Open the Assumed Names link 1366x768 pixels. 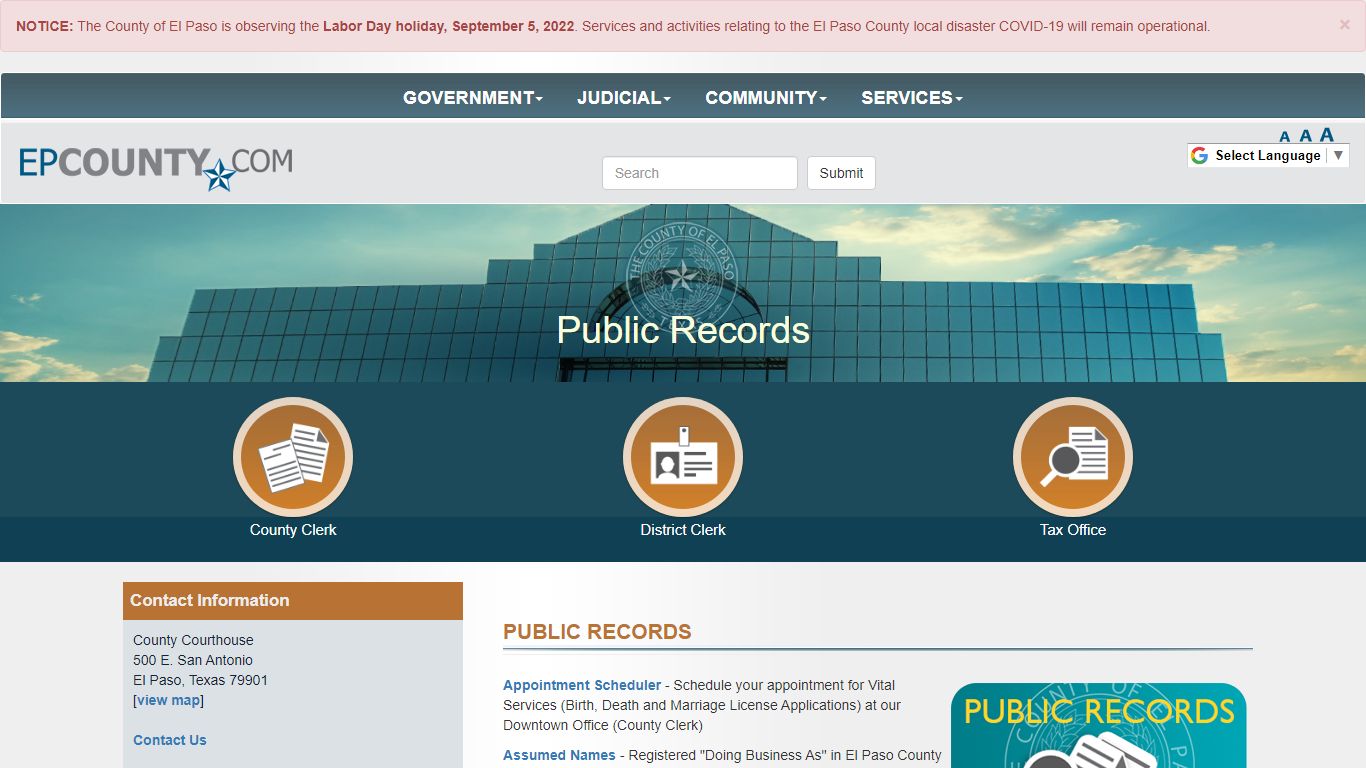click(559, 755)
